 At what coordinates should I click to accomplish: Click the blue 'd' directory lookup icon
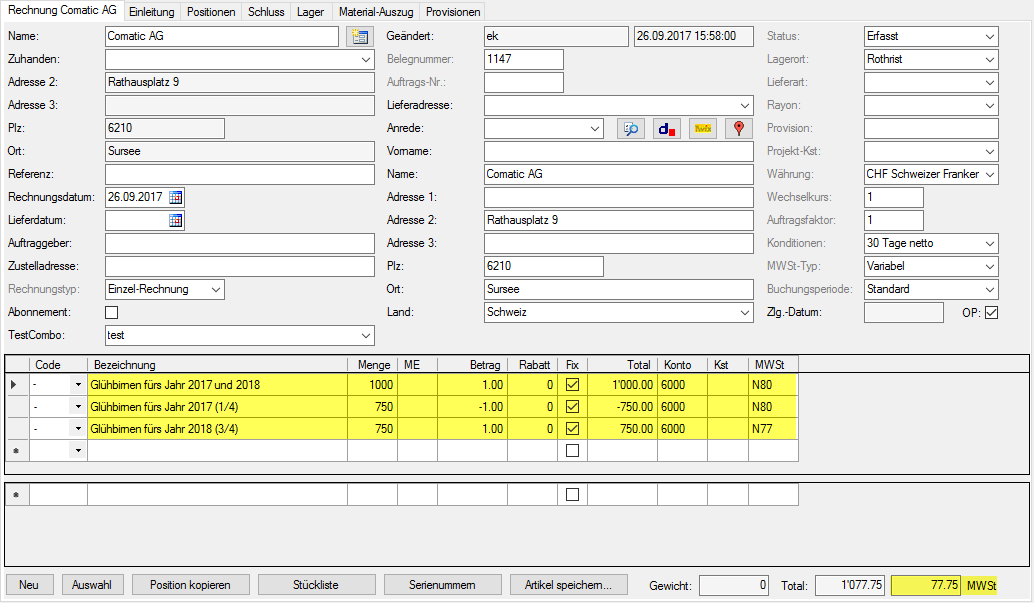(666, 129)
